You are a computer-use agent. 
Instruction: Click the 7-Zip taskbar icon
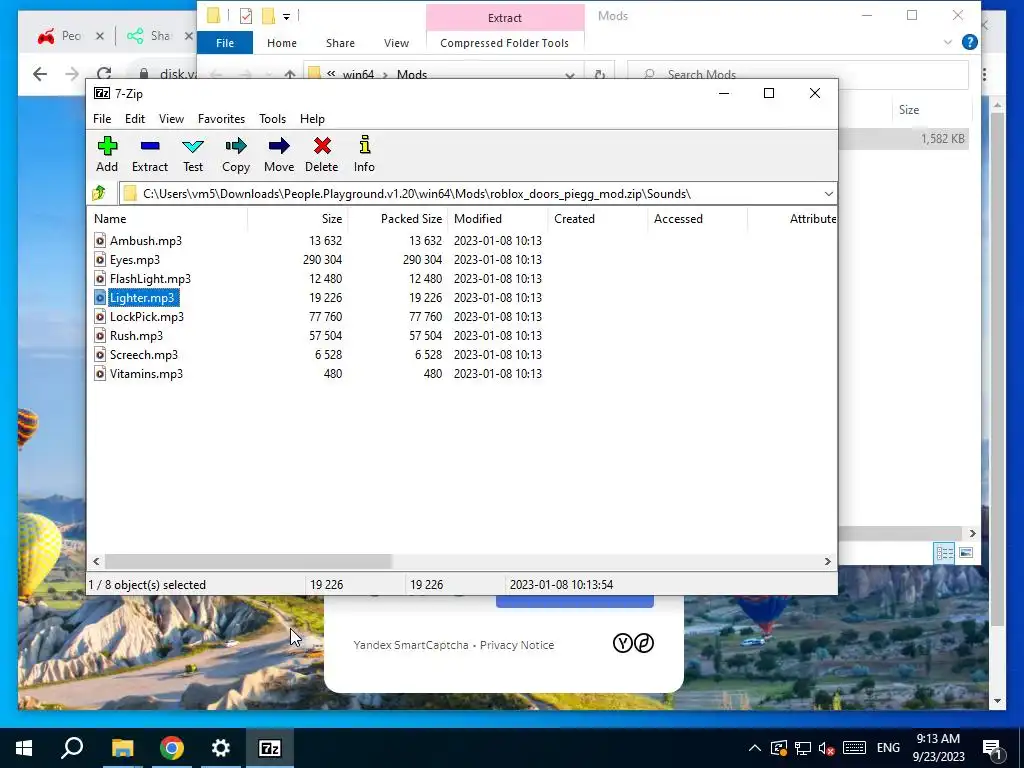[x=270, y=748]
